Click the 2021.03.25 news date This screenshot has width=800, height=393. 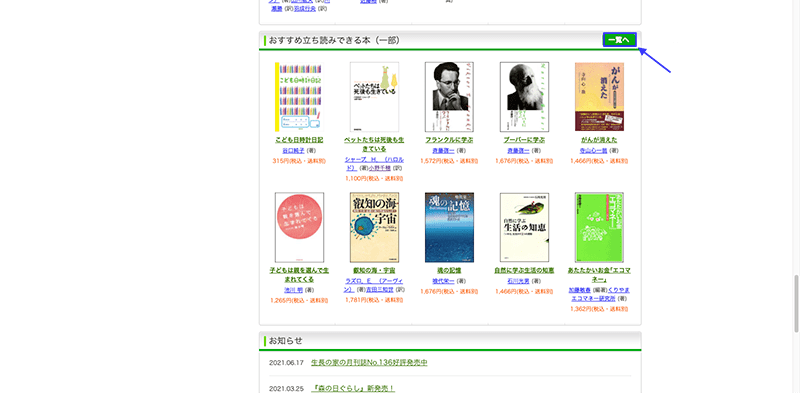tap(286, 389)
